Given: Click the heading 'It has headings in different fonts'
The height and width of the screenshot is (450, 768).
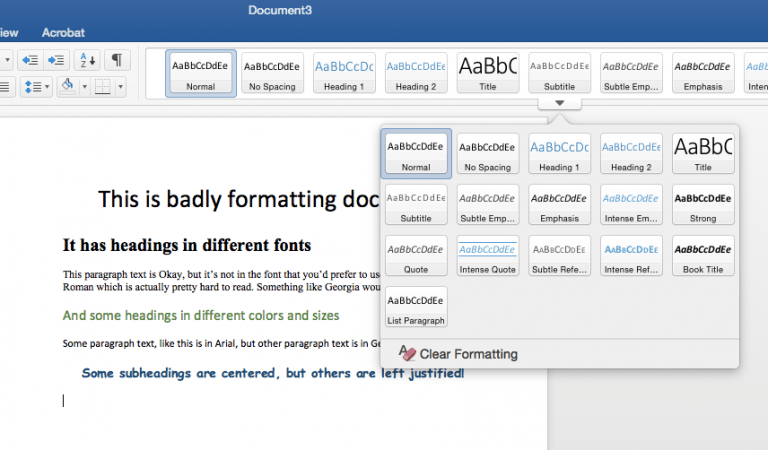Looking at the screenshot, I should pos(187,245).
